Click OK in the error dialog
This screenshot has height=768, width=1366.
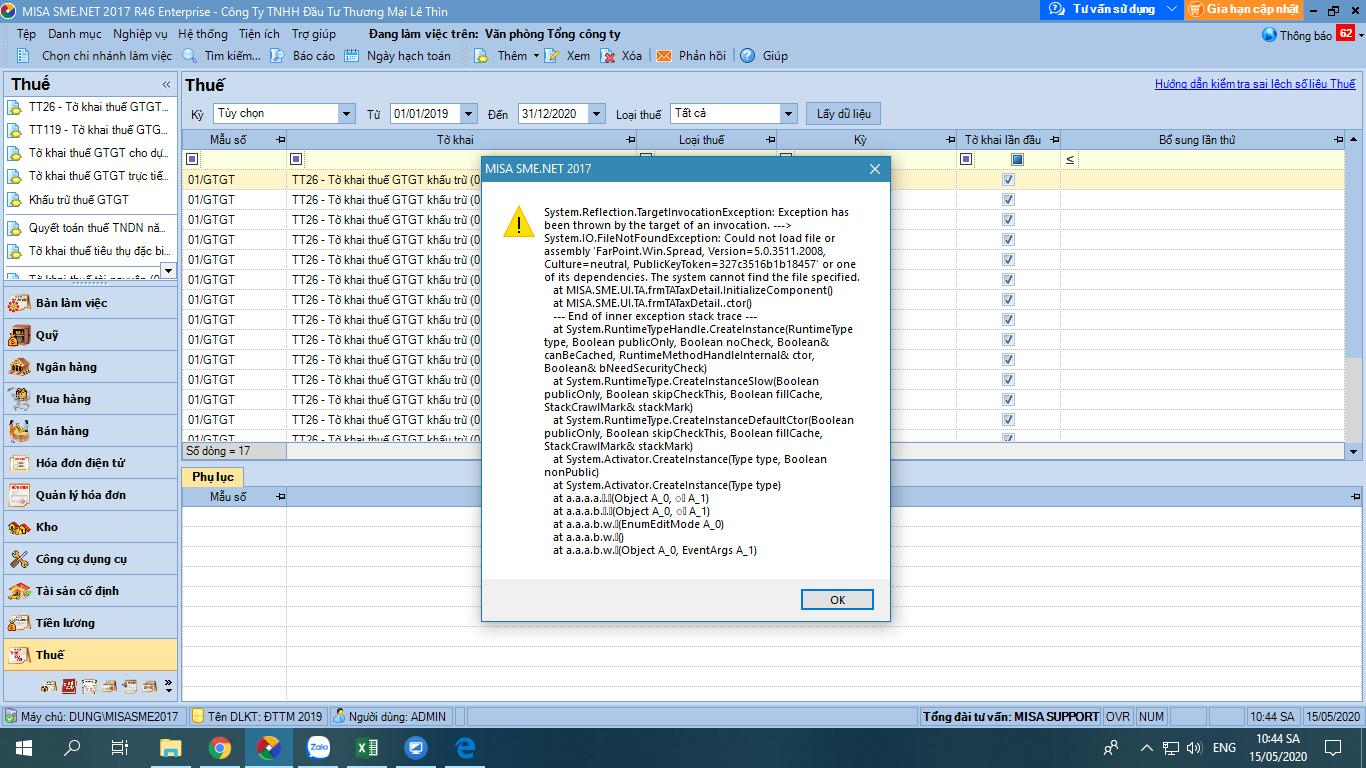[x=837, y=599]
